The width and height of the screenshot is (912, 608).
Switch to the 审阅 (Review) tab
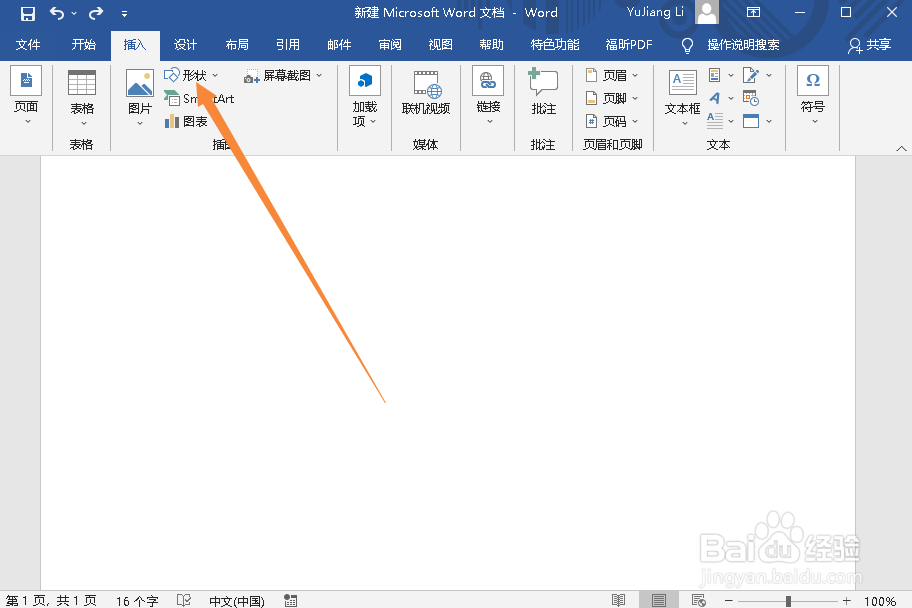pos(390,45)
